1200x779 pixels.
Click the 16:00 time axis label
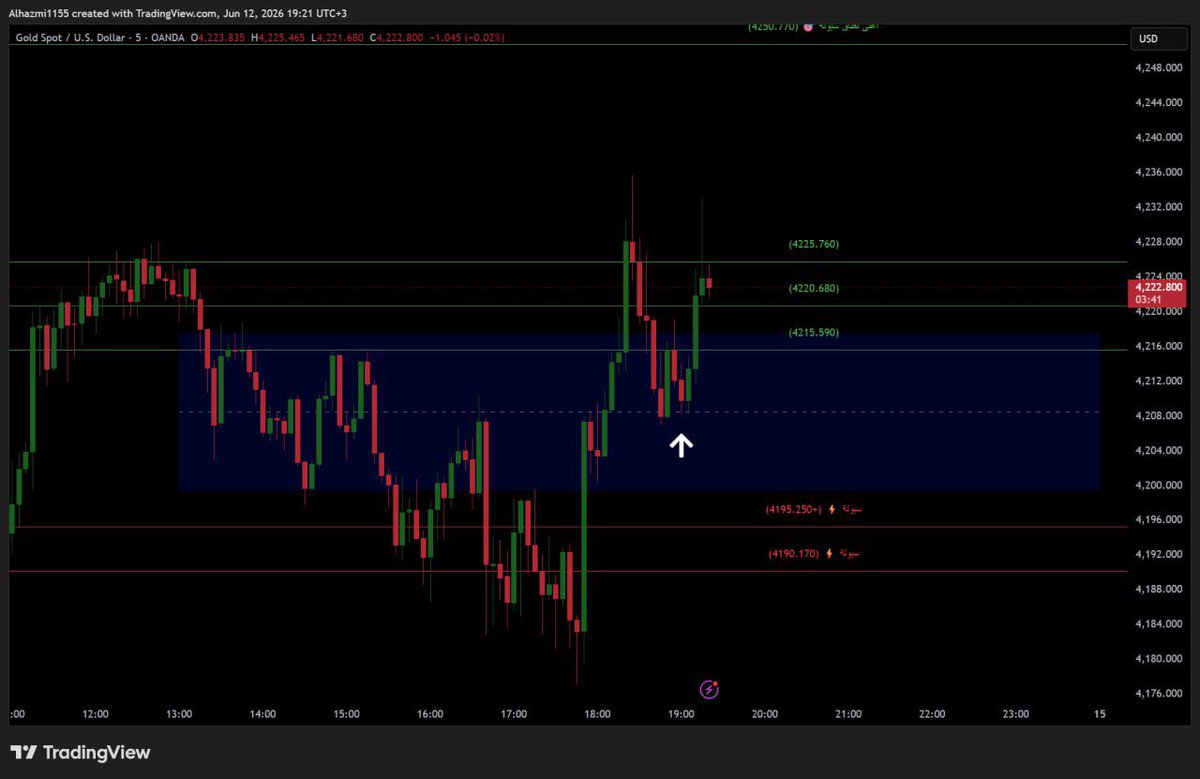point(430,714)
